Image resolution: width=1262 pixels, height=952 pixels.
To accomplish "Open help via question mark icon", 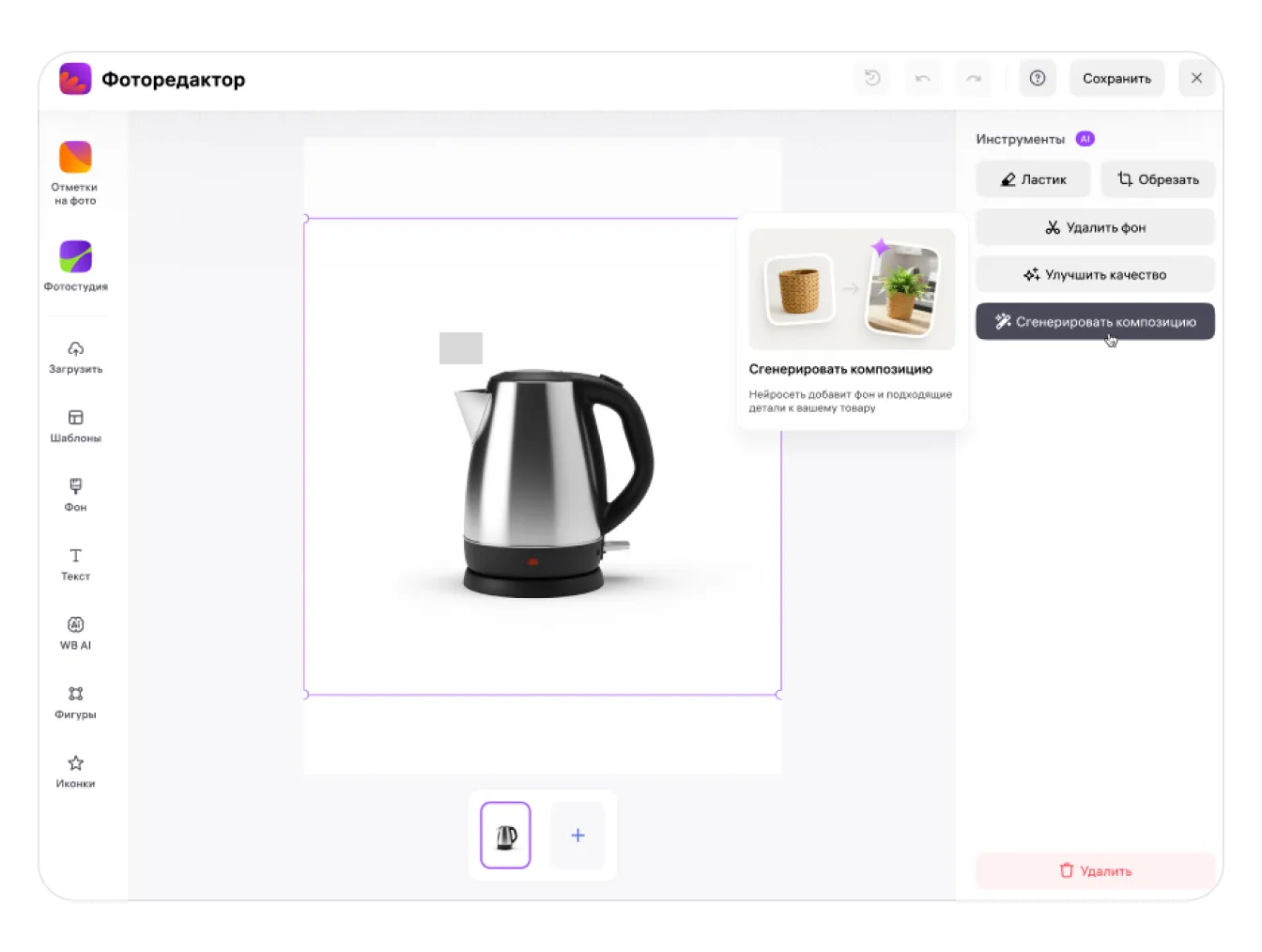I will pos(1038,79).
